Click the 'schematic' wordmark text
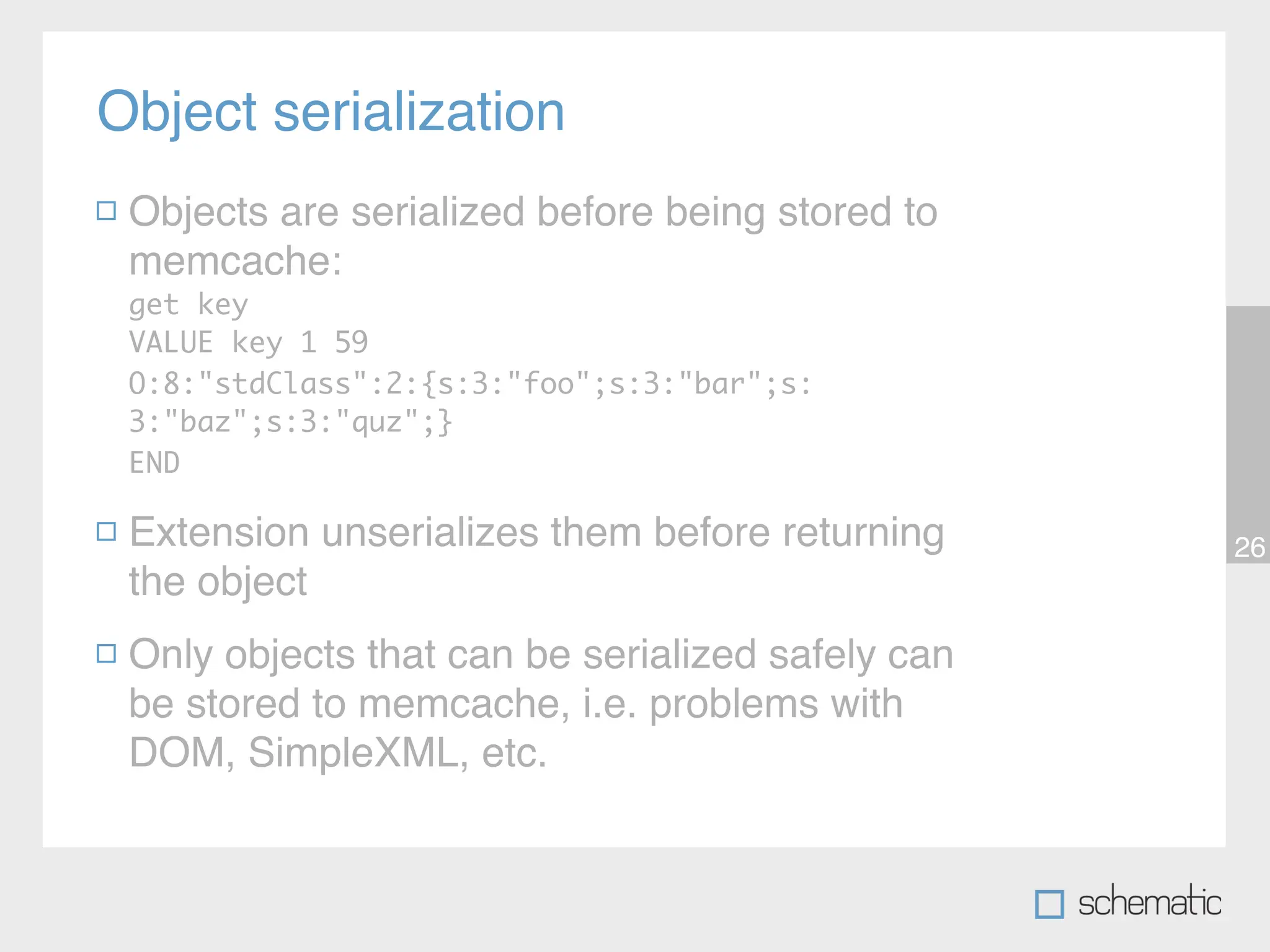1270x952 pixels. [1149, 902]
